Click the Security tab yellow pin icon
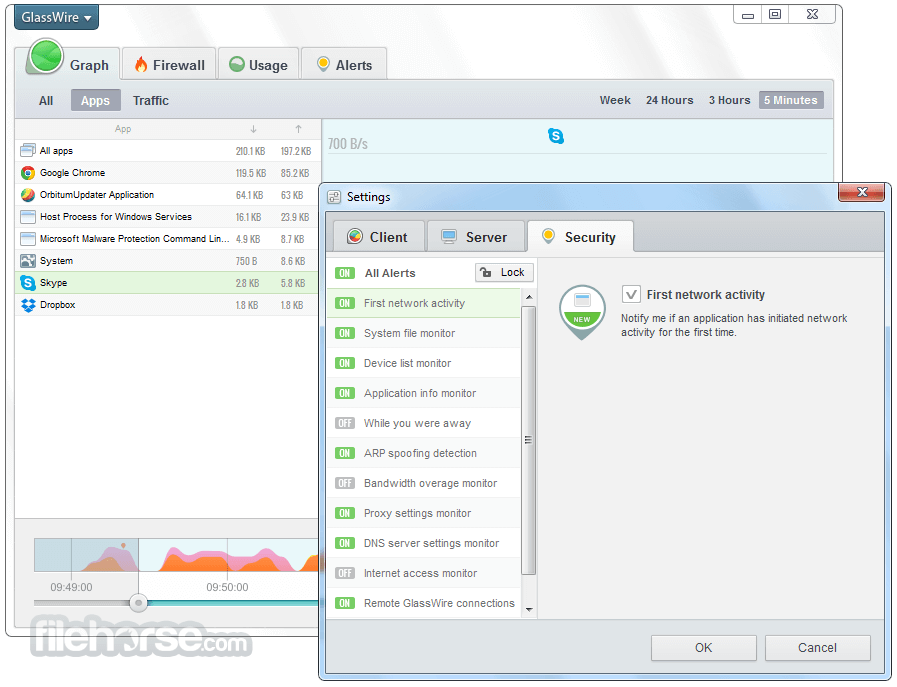The width and height of the screenshot is (897, 687). [x=548, y=236]
